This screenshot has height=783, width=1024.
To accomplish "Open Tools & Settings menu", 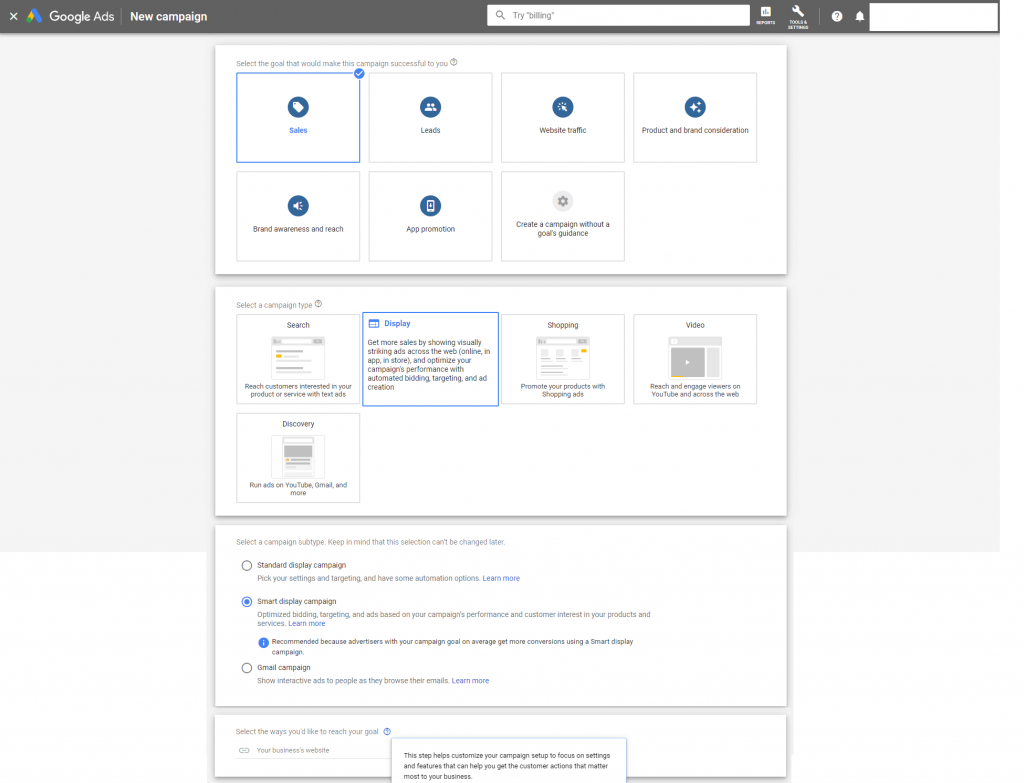I will click(x=797, y=16).
